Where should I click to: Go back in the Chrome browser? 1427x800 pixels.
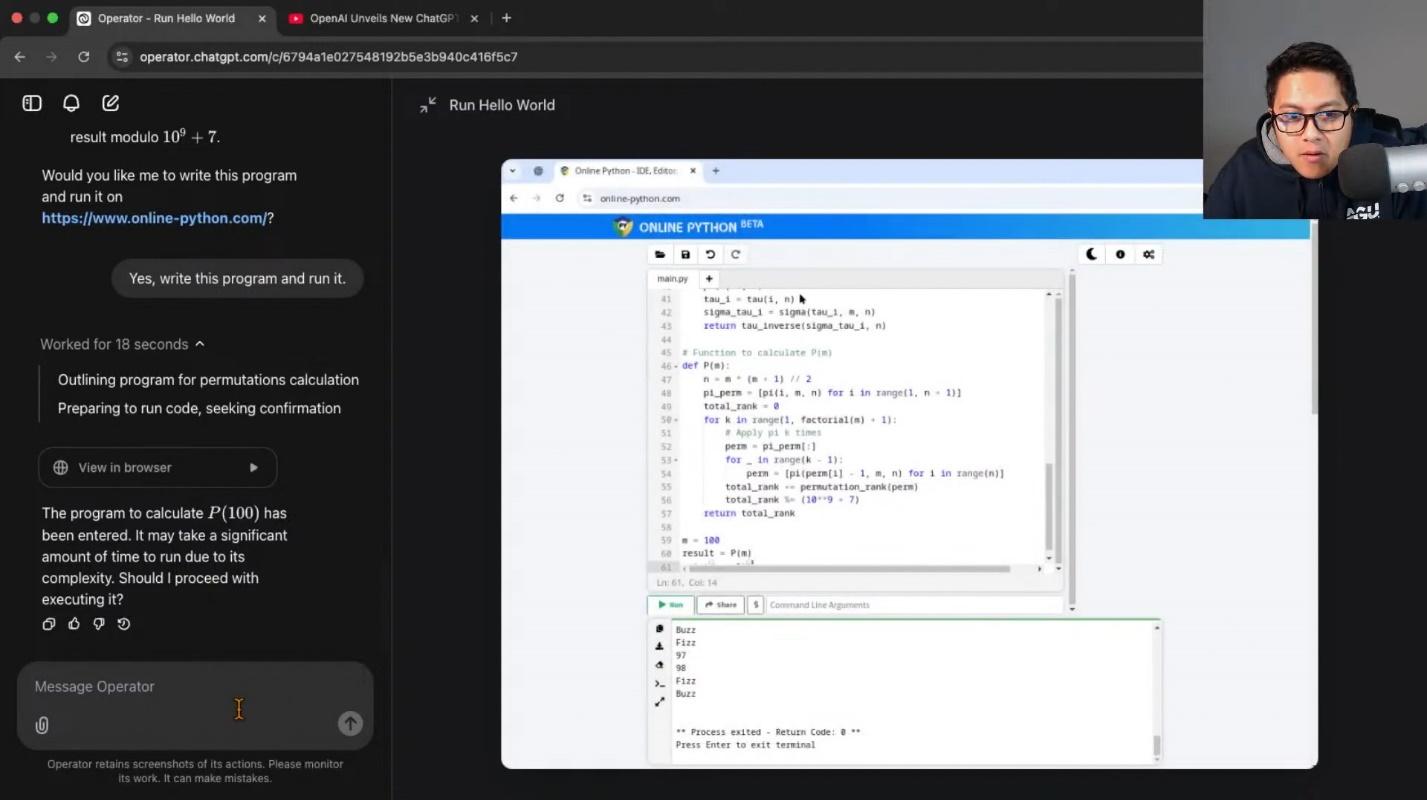coord(20,57)
